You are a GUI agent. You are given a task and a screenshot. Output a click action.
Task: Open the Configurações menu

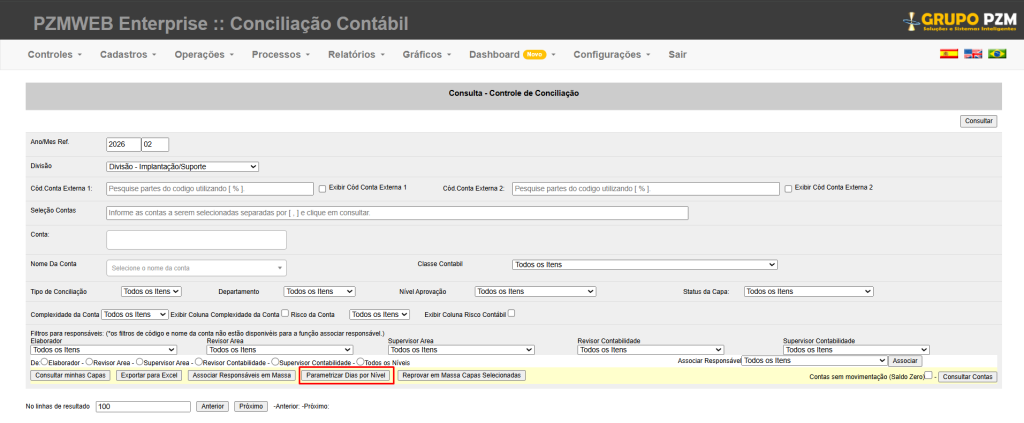click(x=611, y=54)
